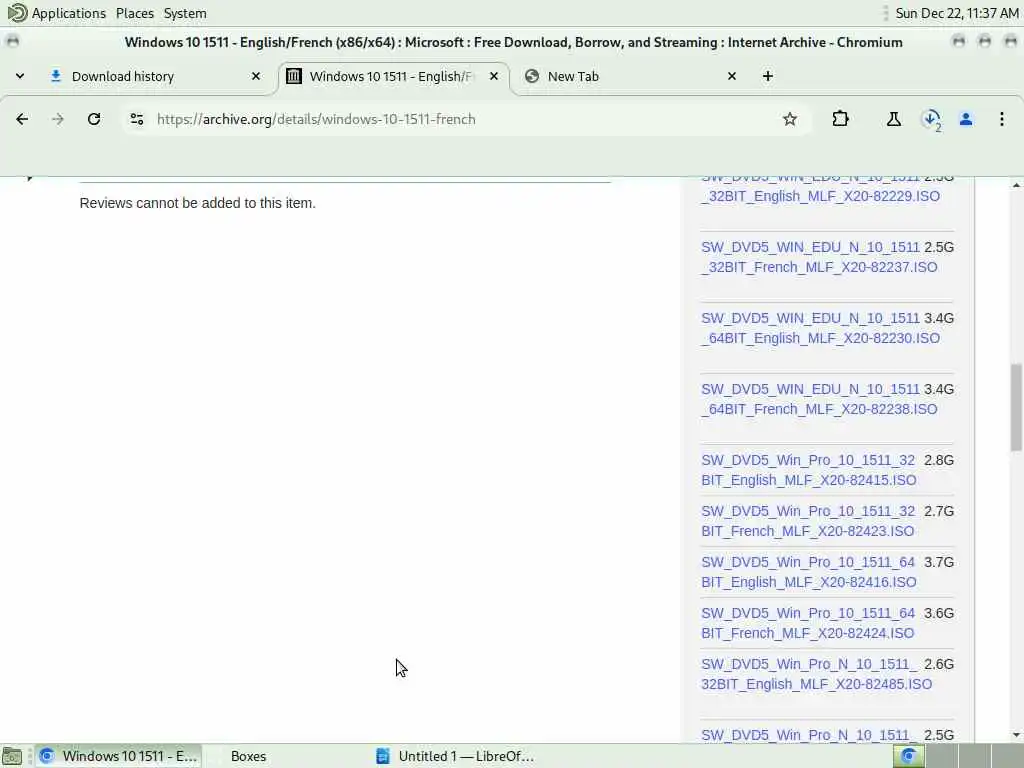Viewport: 1024px width, 768px height.
Task: Open the Applications menu
Action: click(x=69, y=13)
